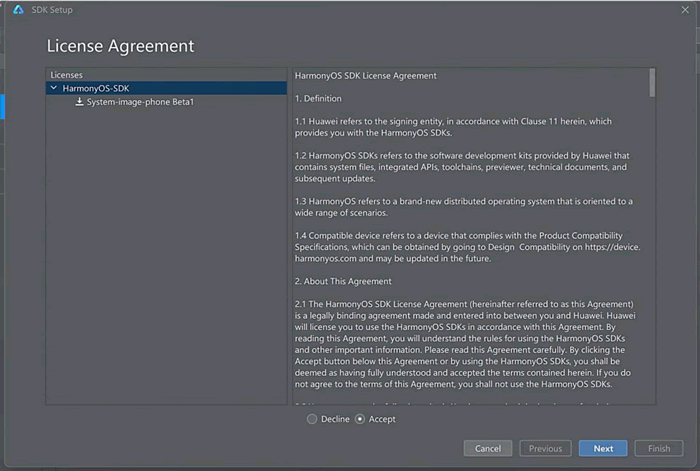700x471 pixels.
Task: Choose the Accept radio button
Action: 360,419
